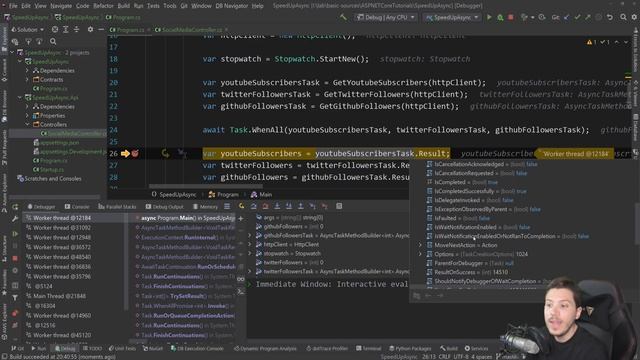The width and height of the screenshot is (640, 360).
Task: Click the Rollback undo arrow icon
Action: [x=610, y=17]
